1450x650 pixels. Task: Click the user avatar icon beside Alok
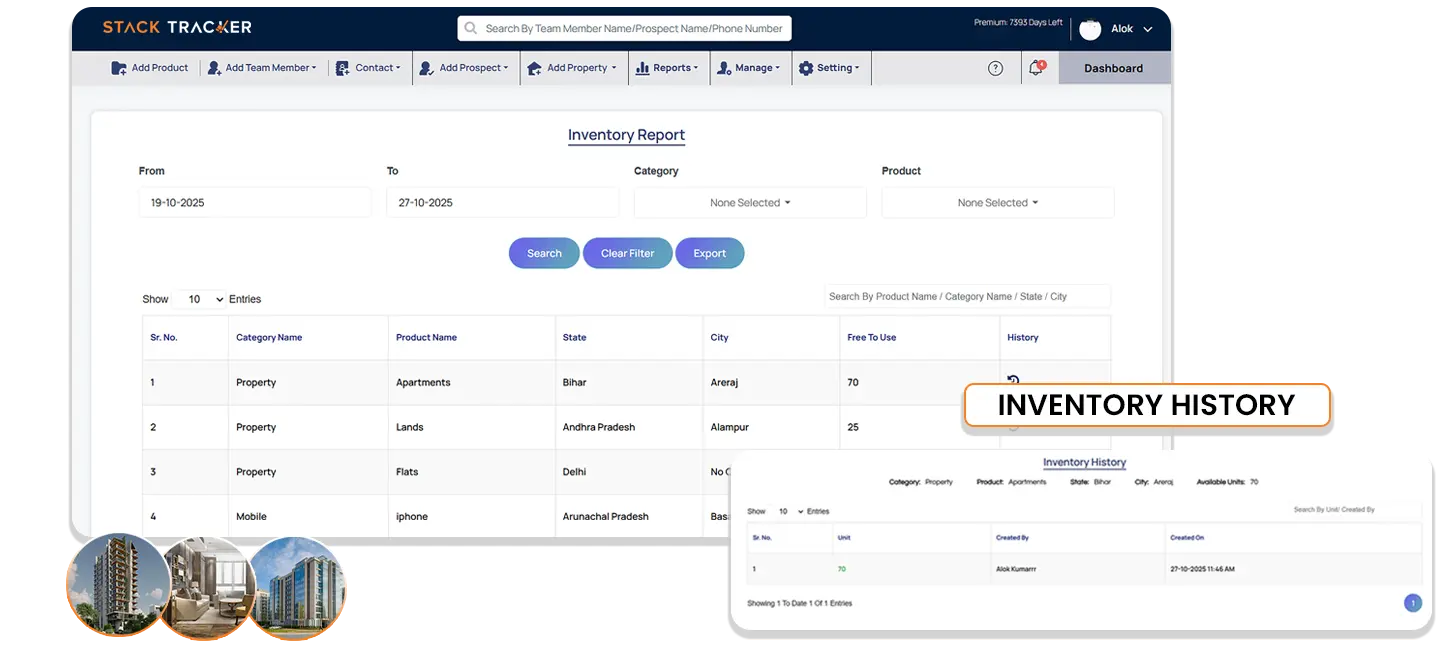[1090, 29]
